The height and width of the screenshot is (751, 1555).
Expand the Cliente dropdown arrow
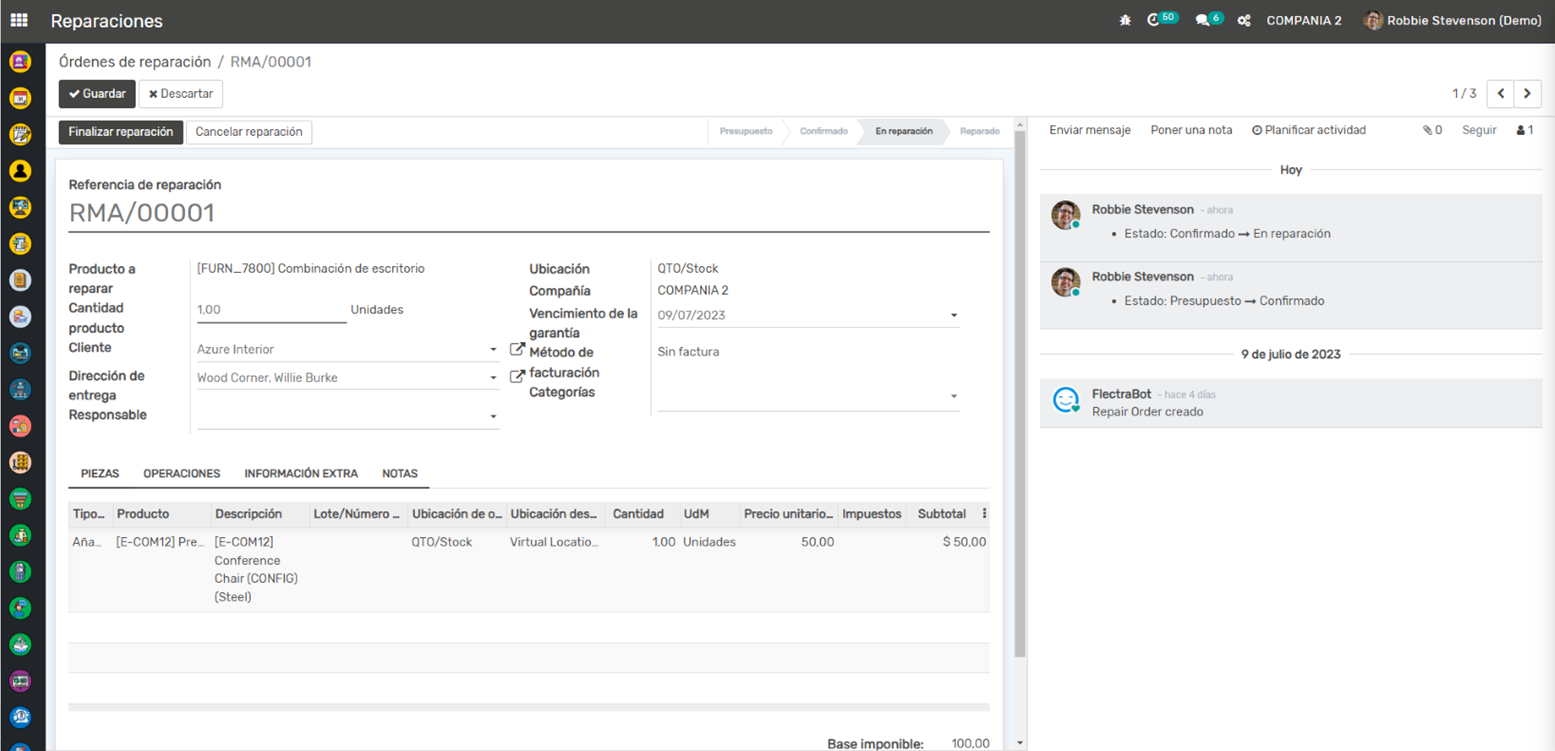(x=493, y=350)
